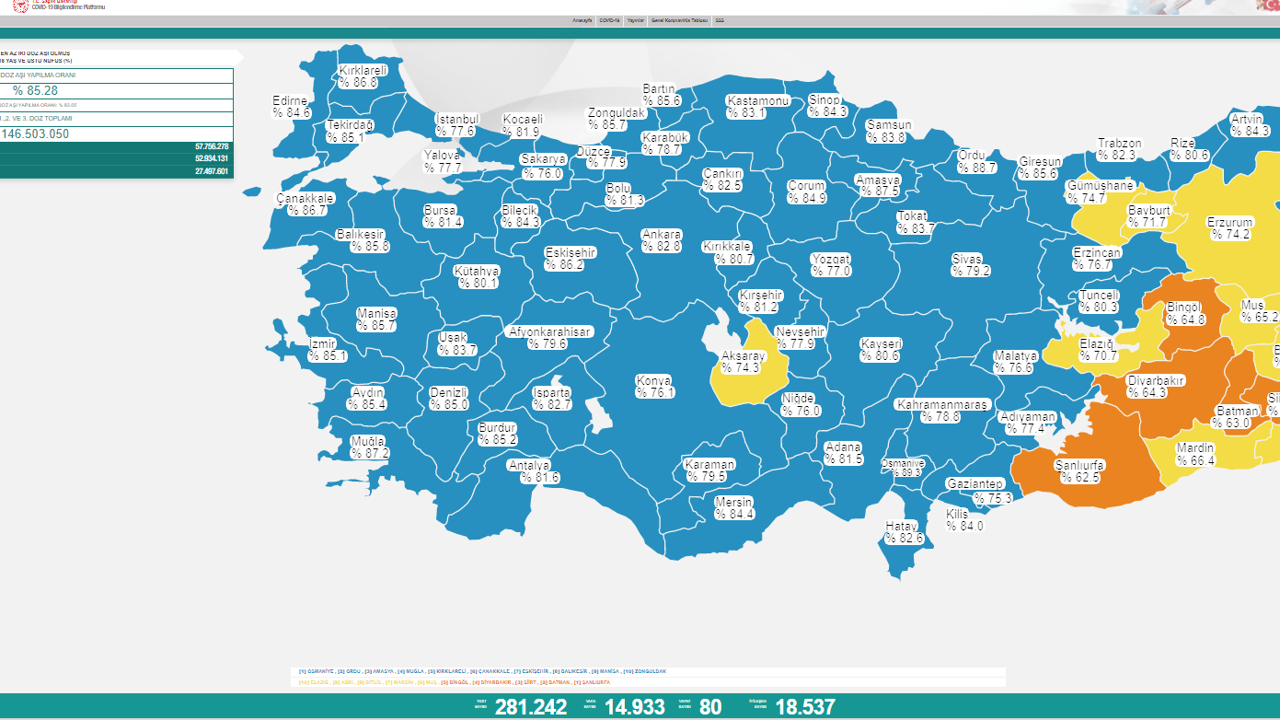Select Izmir province showing % 85.1
Screen dimensions: 1280x720
(321, 349)
